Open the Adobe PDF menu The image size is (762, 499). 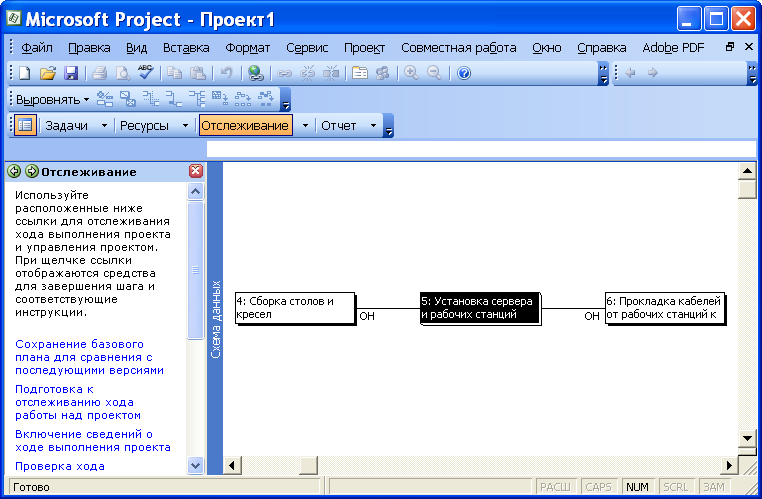[x=673, y=48]
